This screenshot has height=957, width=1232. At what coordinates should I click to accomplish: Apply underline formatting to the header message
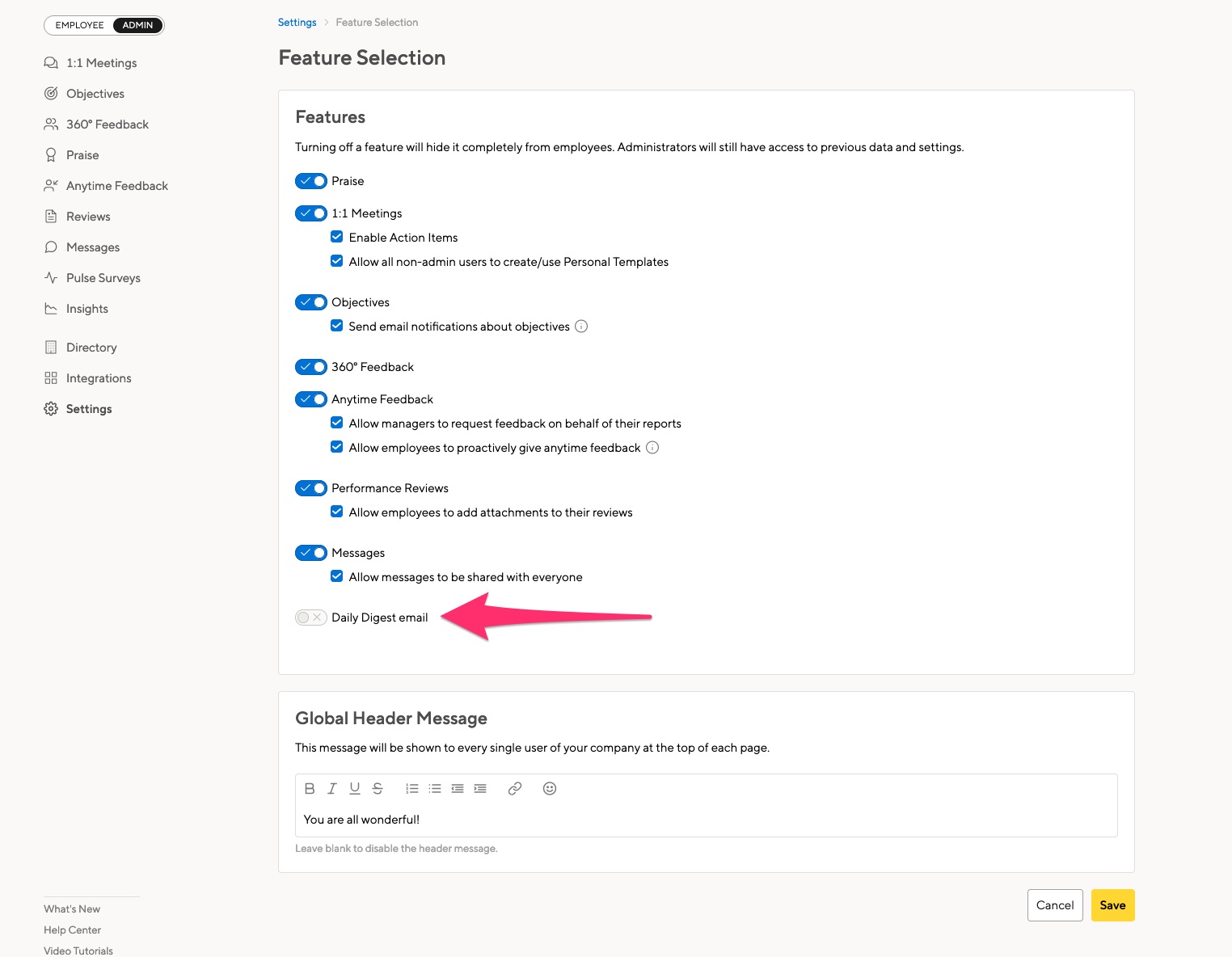click(x=354, y=788)
